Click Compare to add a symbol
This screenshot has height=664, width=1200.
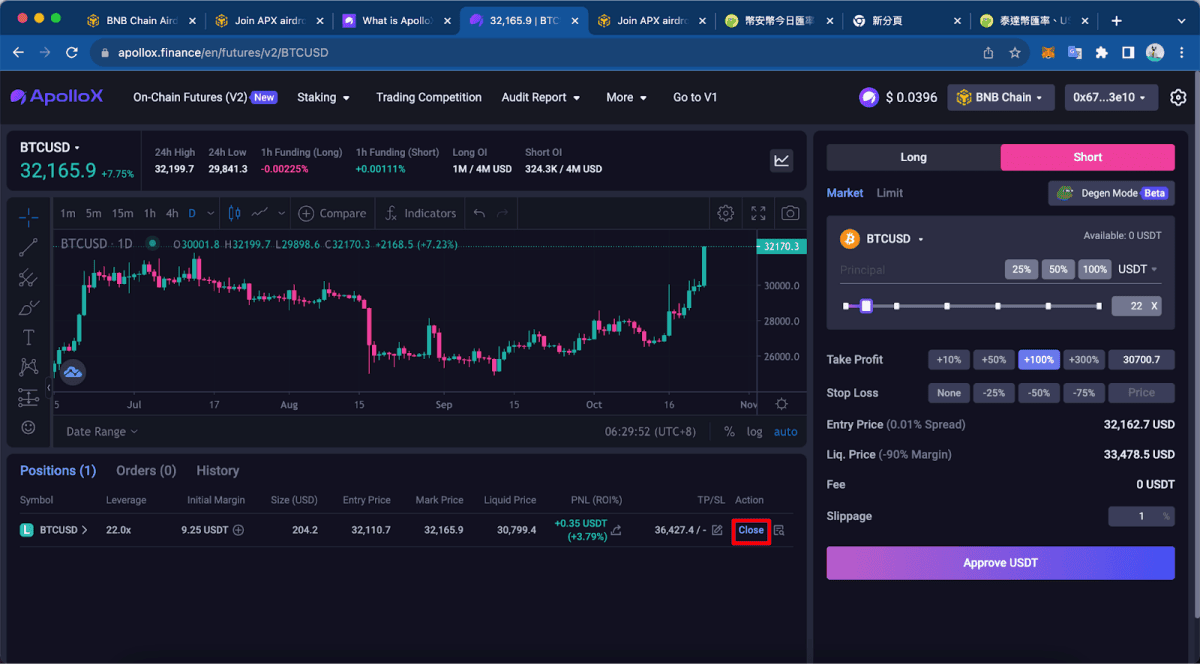pos(333,213)
